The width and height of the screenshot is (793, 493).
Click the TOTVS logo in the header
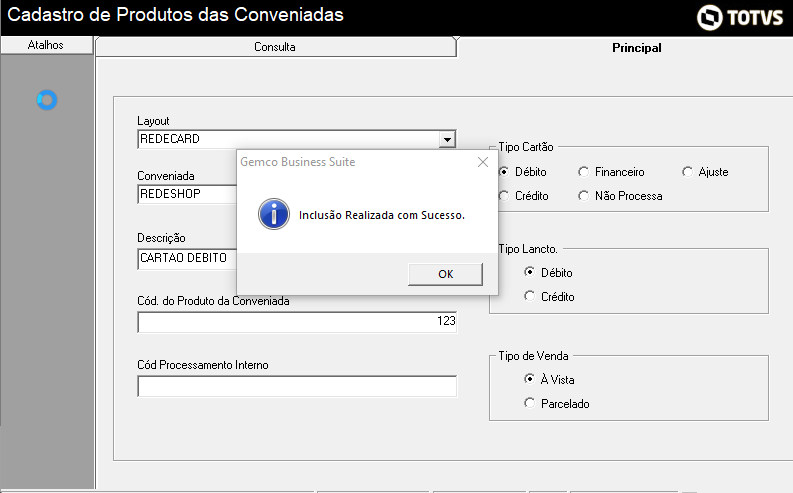pos(739,18)
